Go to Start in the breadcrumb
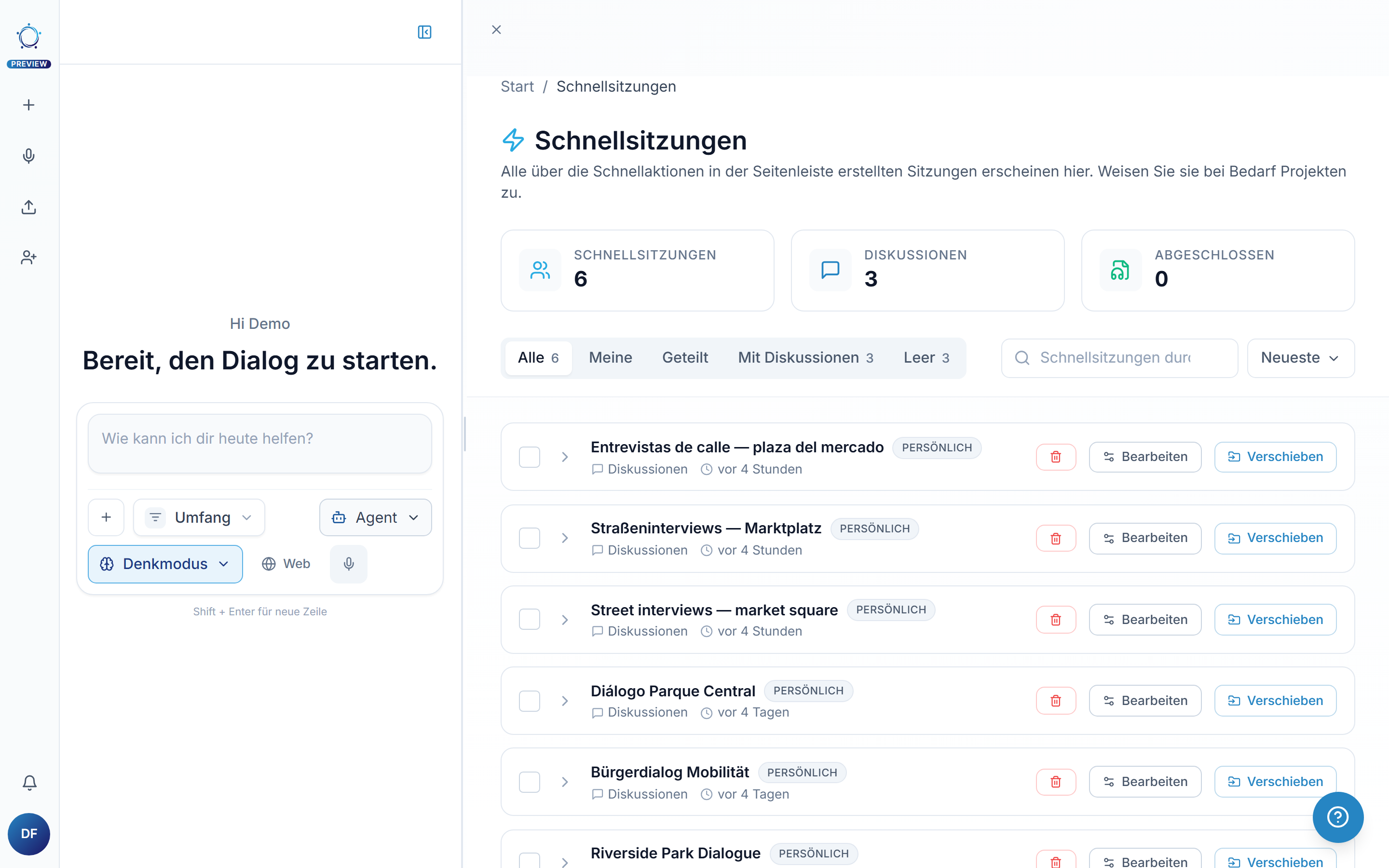Viewport: 1389px width, 868px height. [517, 86]
